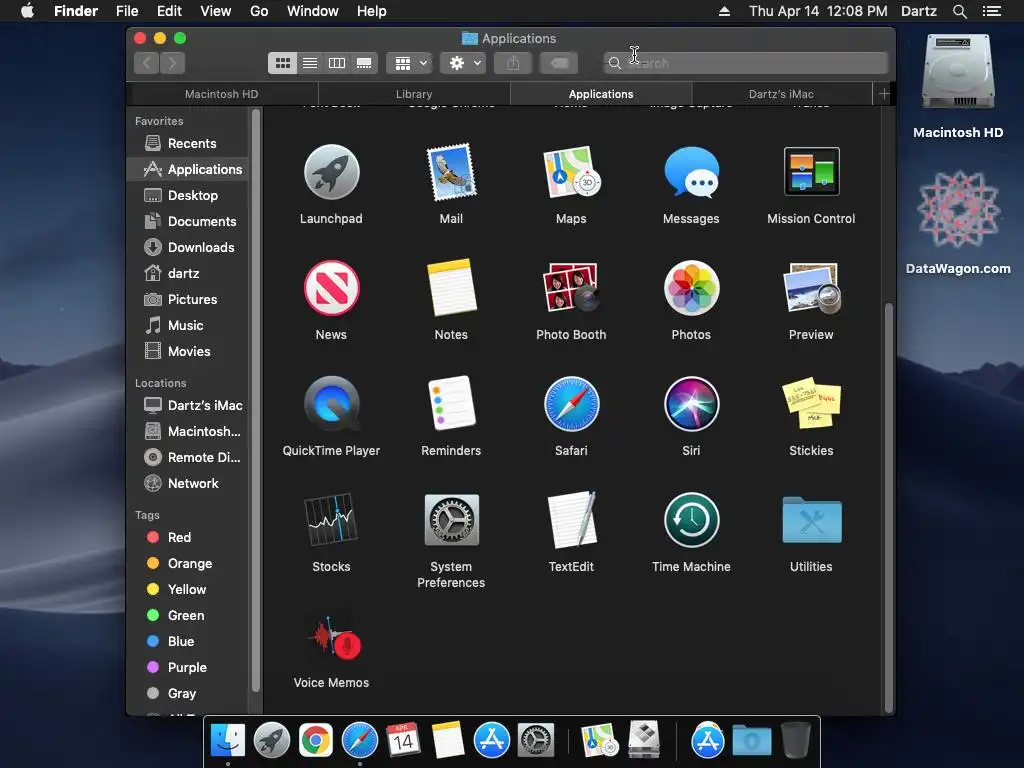The width and height of the screenshot is (1024, 768).
Task: Open the Mail app icon
Action: pyautogui.click(x=451, y=172)
